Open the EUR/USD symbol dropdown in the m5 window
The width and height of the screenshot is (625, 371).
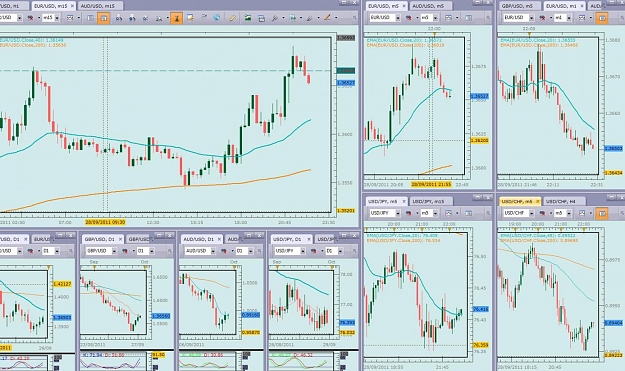tap(397, 18)
